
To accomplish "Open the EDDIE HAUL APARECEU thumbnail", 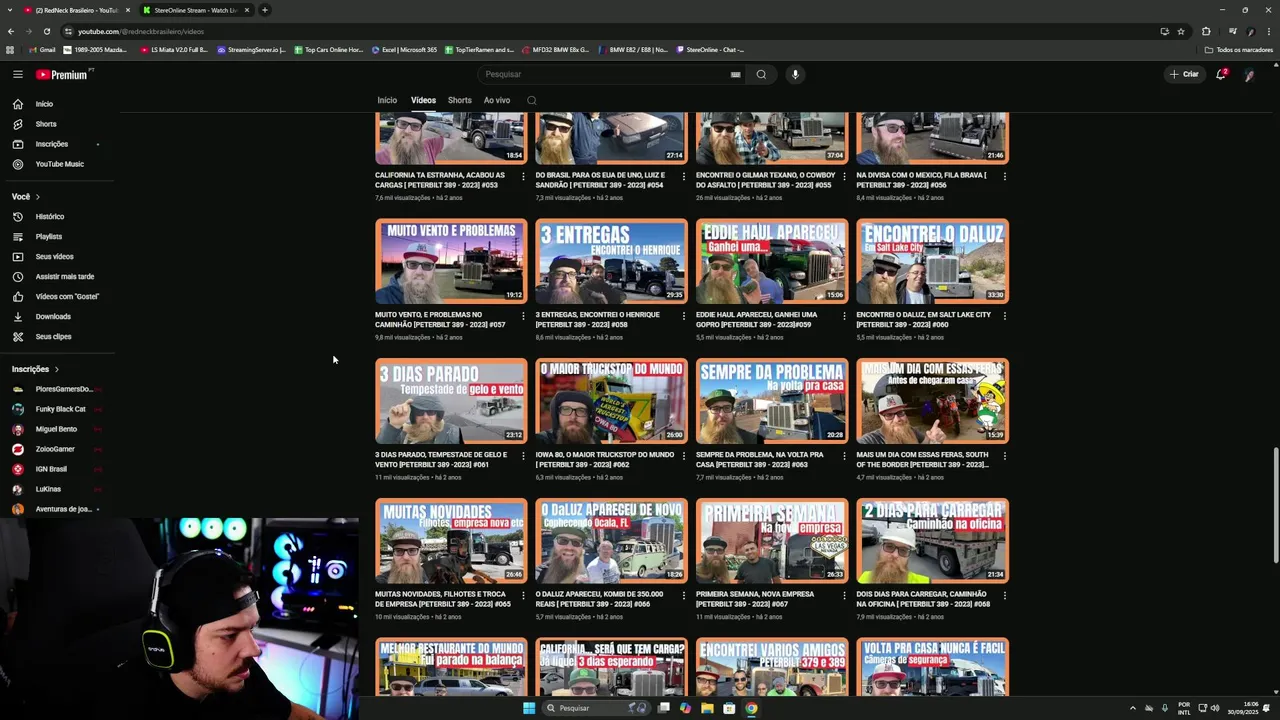I will coord(772,261).
